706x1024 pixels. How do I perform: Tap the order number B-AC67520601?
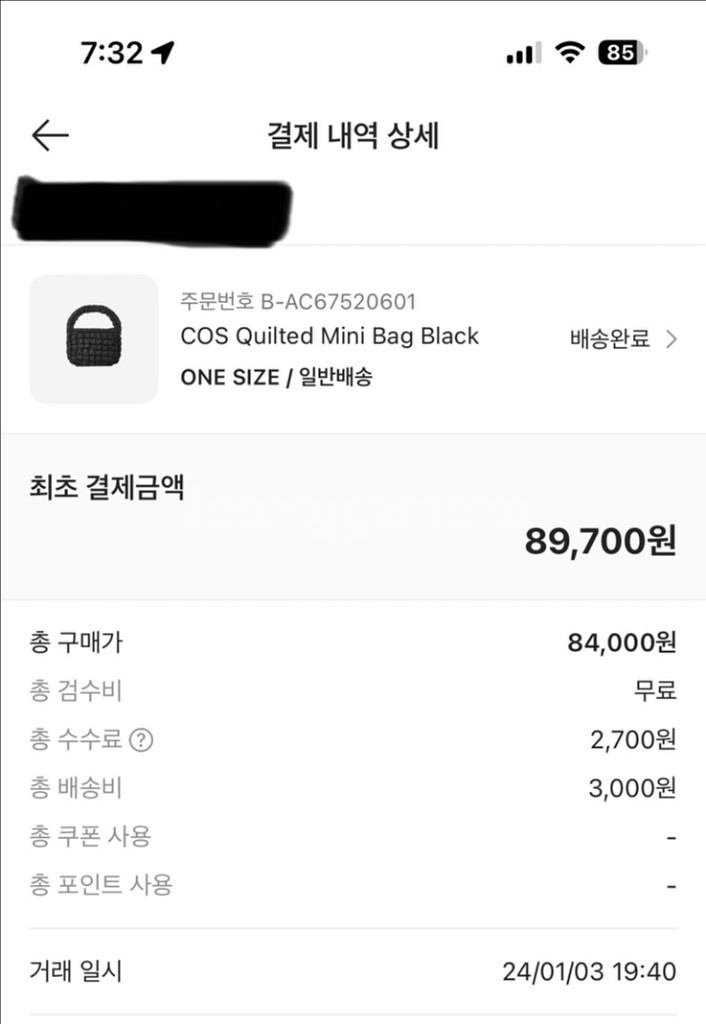click(x=298, y=301)
